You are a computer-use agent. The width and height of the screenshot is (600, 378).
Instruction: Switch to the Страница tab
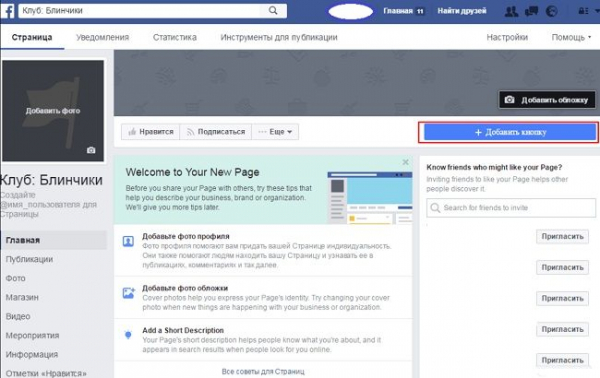[32, 37]
